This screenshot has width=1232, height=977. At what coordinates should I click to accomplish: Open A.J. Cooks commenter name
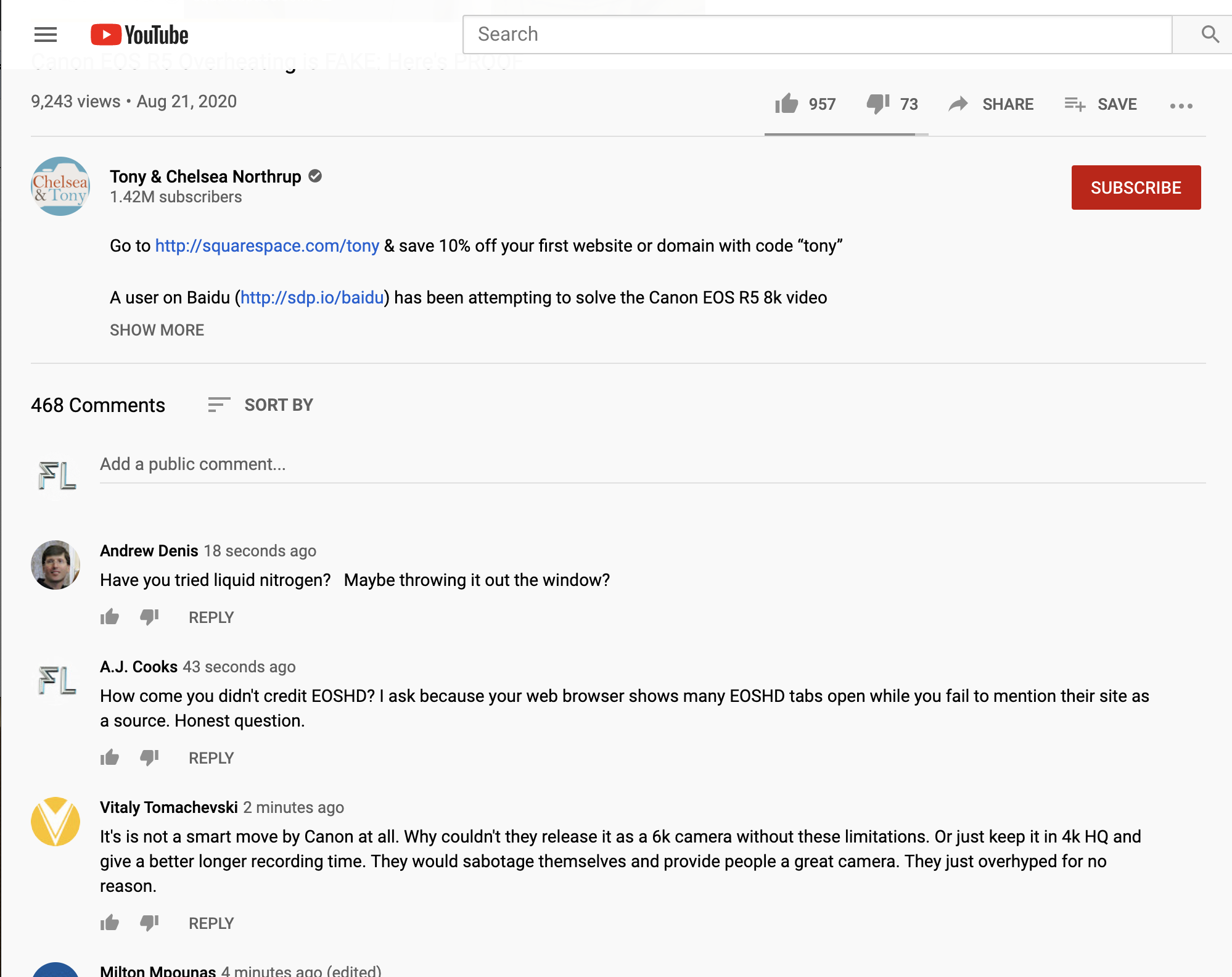(139, 667)
